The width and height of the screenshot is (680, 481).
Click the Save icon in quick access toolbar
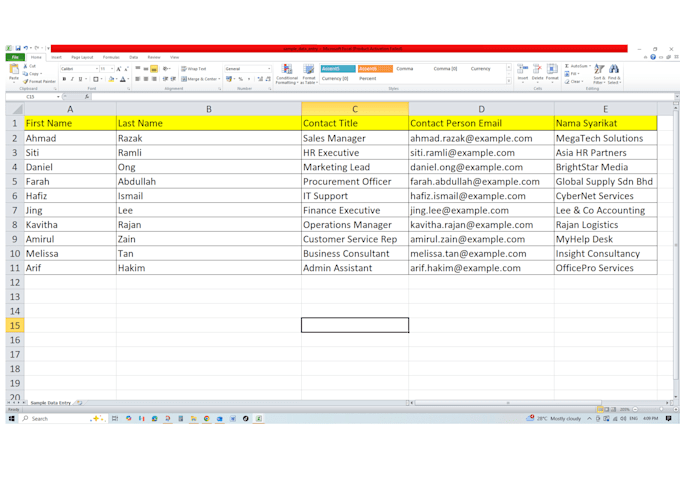(18, 48)
